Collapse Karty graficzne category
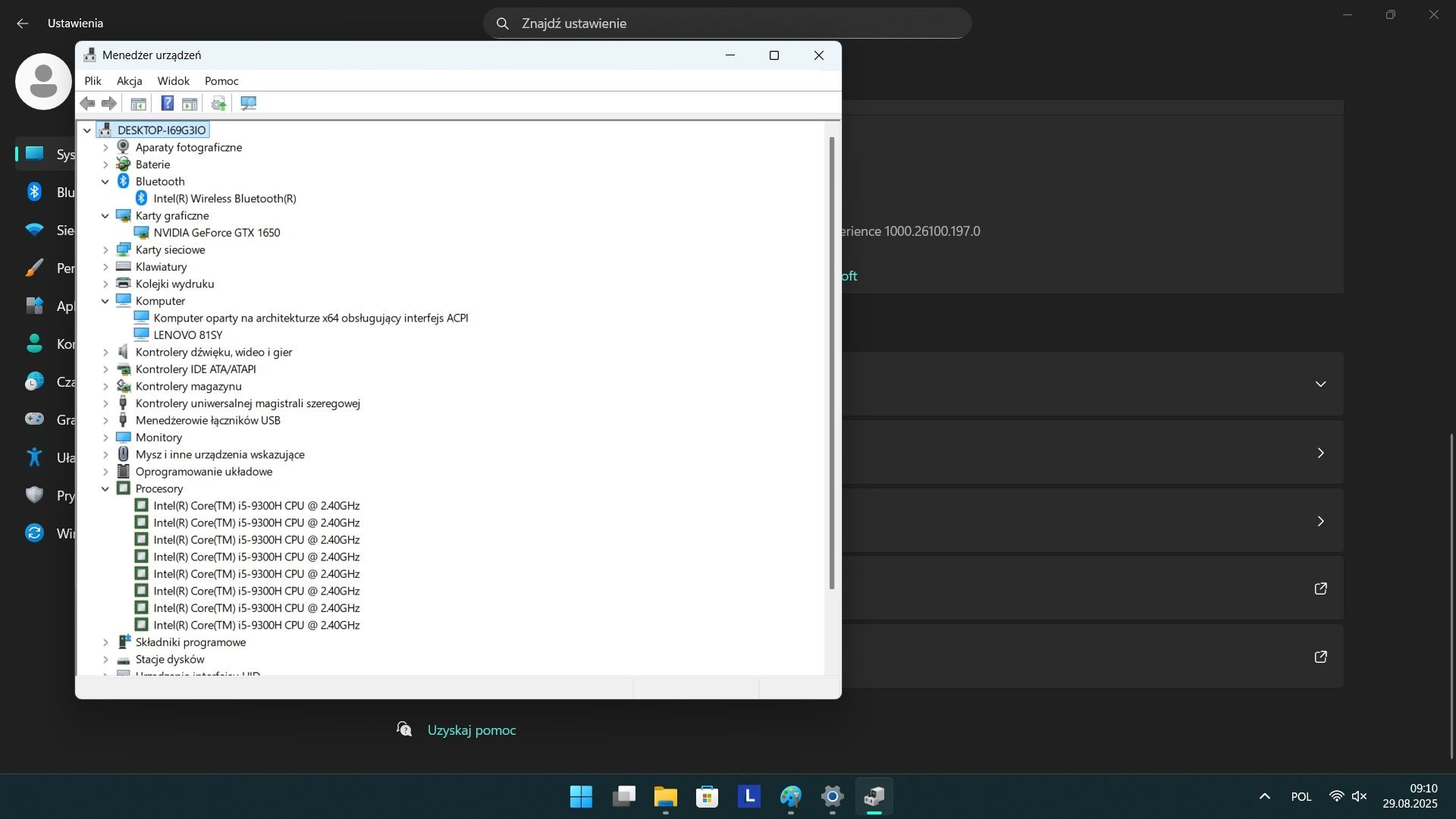 tap(105, 215)
